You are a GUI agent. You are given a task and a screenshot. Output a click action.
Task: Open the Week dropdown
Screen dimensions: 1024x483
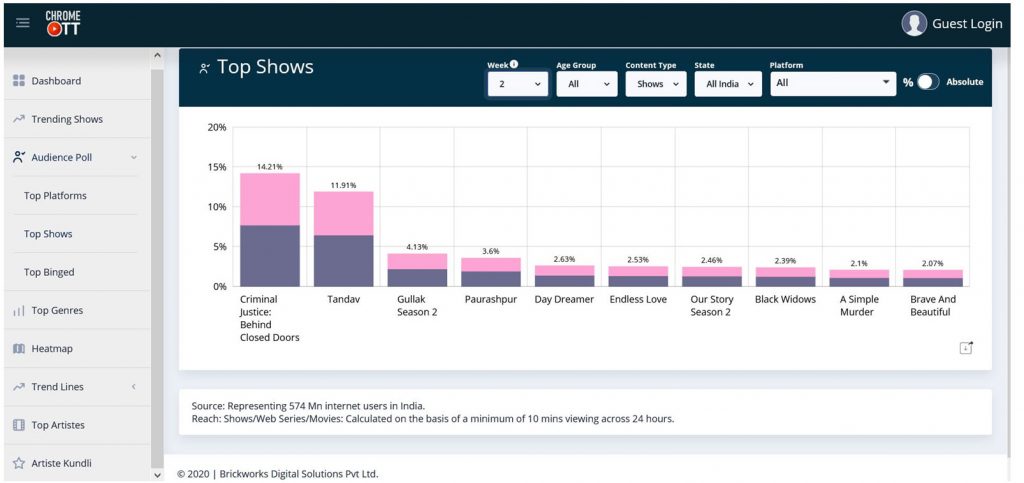[x=517, y=84]
